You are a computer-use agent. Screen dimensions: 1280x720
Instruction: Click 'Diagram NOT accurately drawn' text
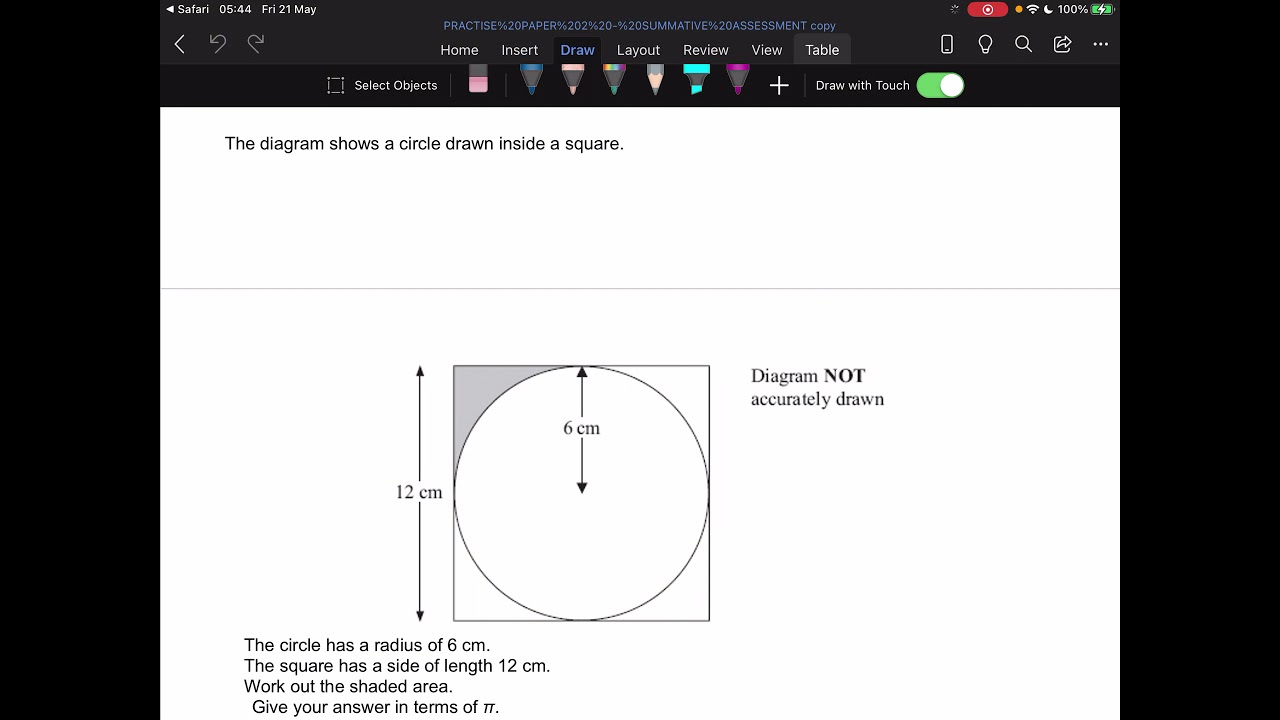[817, 387]
